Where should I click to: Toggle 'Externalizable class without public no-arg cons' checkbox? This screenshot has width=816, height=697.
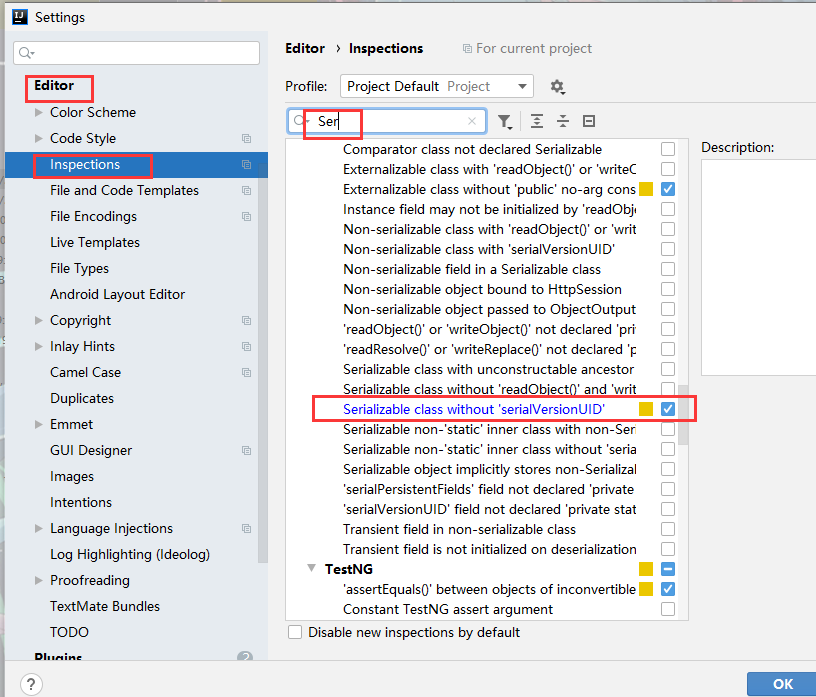click(668, 189)
